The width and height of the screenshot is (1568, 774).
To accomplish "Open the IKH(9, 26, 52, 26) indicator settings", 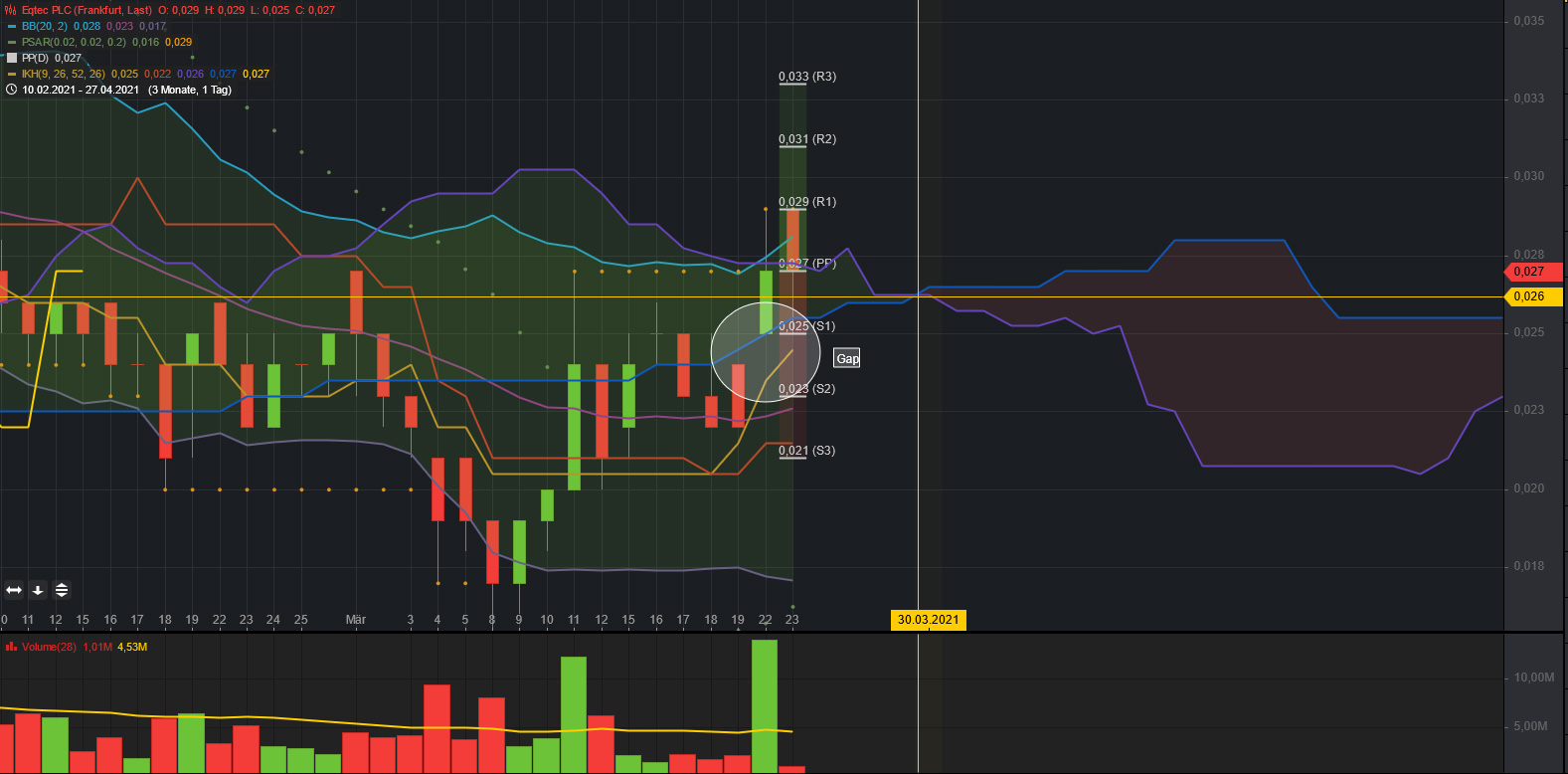I will tap(64, 74).
